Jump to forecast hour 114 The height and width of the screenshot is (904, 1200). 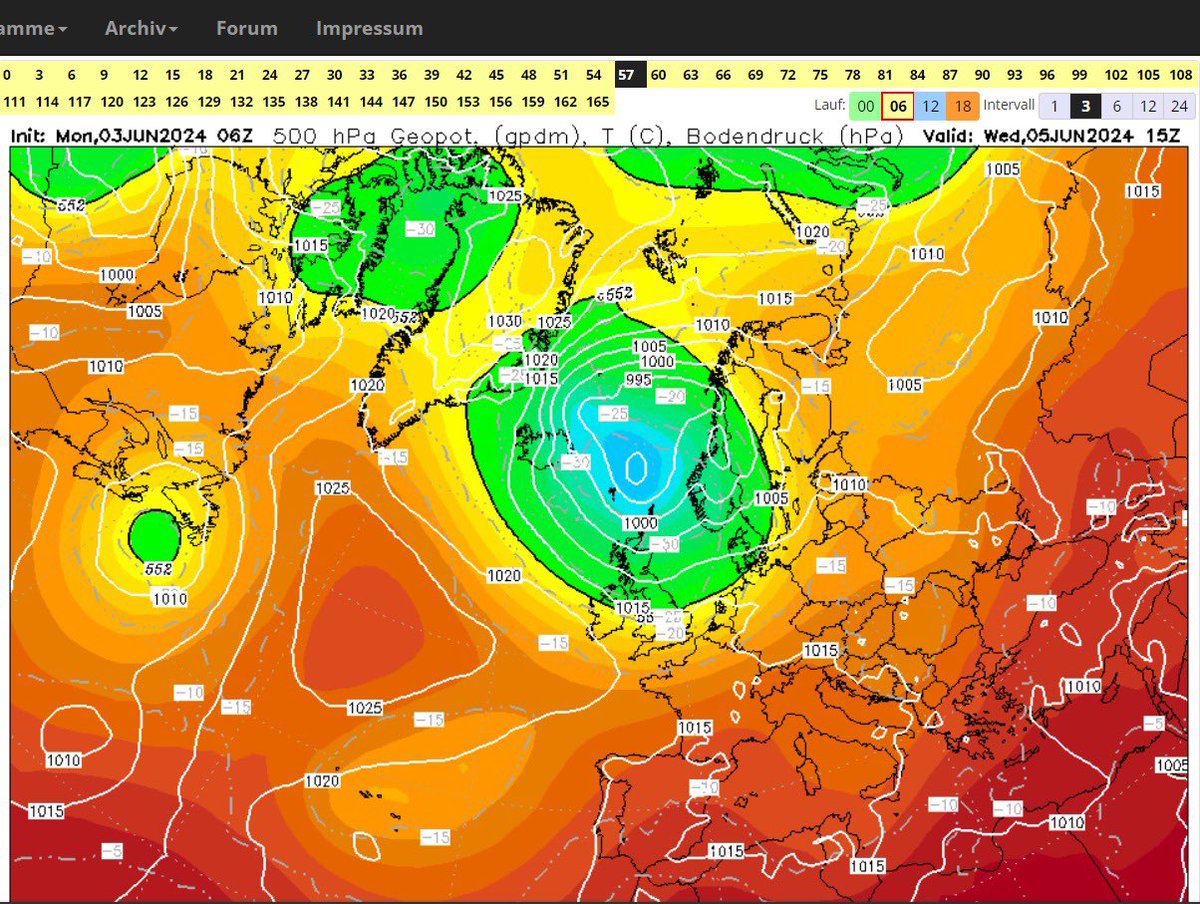48,101
